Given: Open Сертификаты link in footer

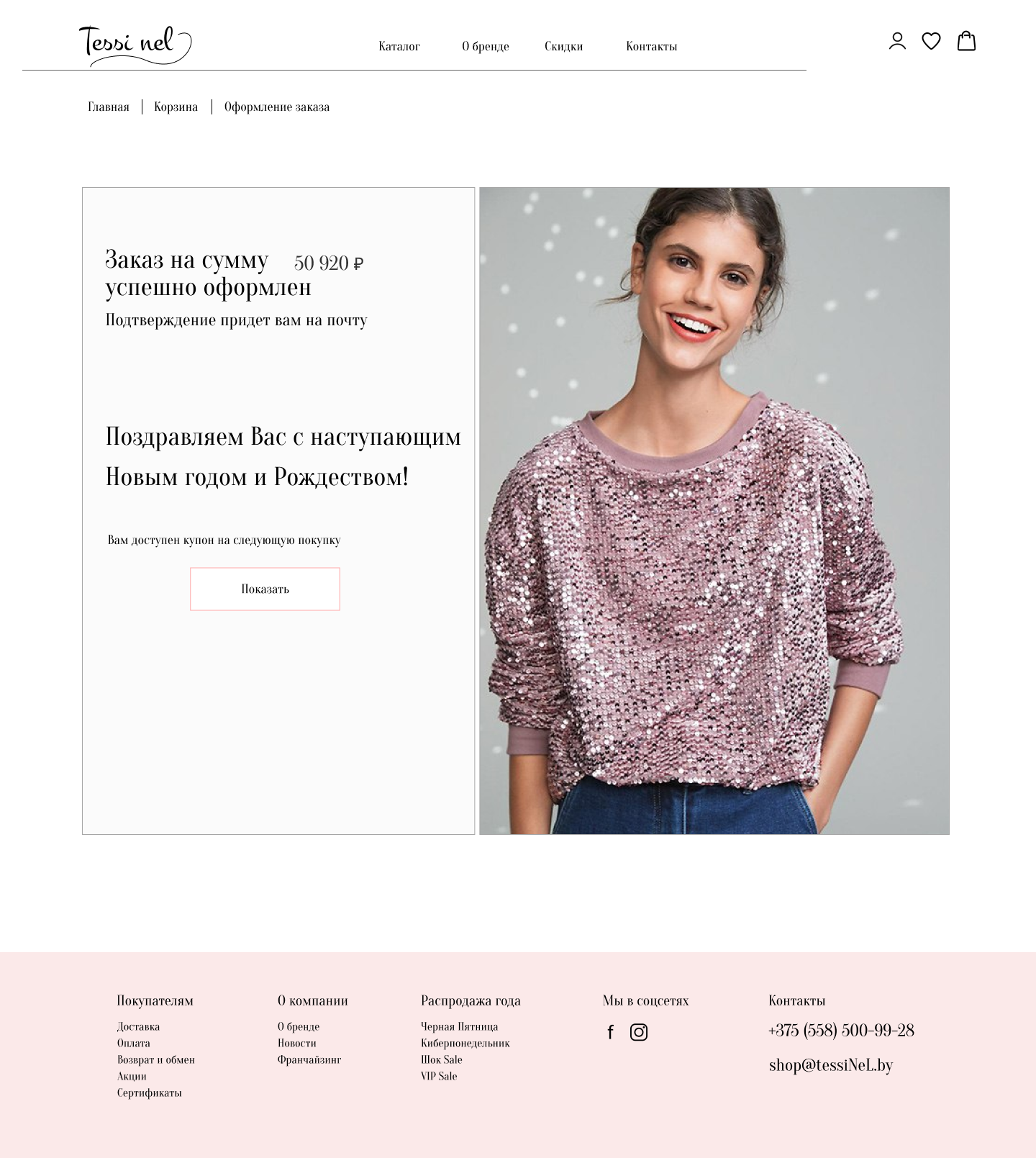Looking at the screenshot, I should [x=150, y=1093].
